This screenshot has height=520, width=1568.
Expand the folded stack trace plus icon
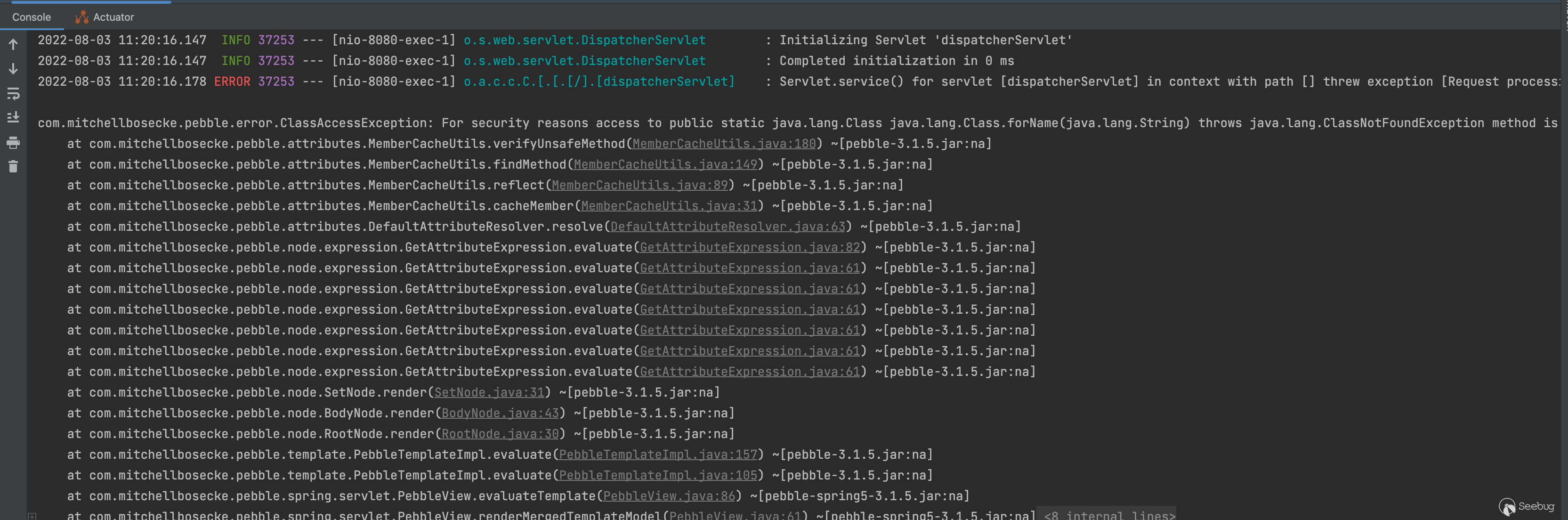click(x=32, y=516)
